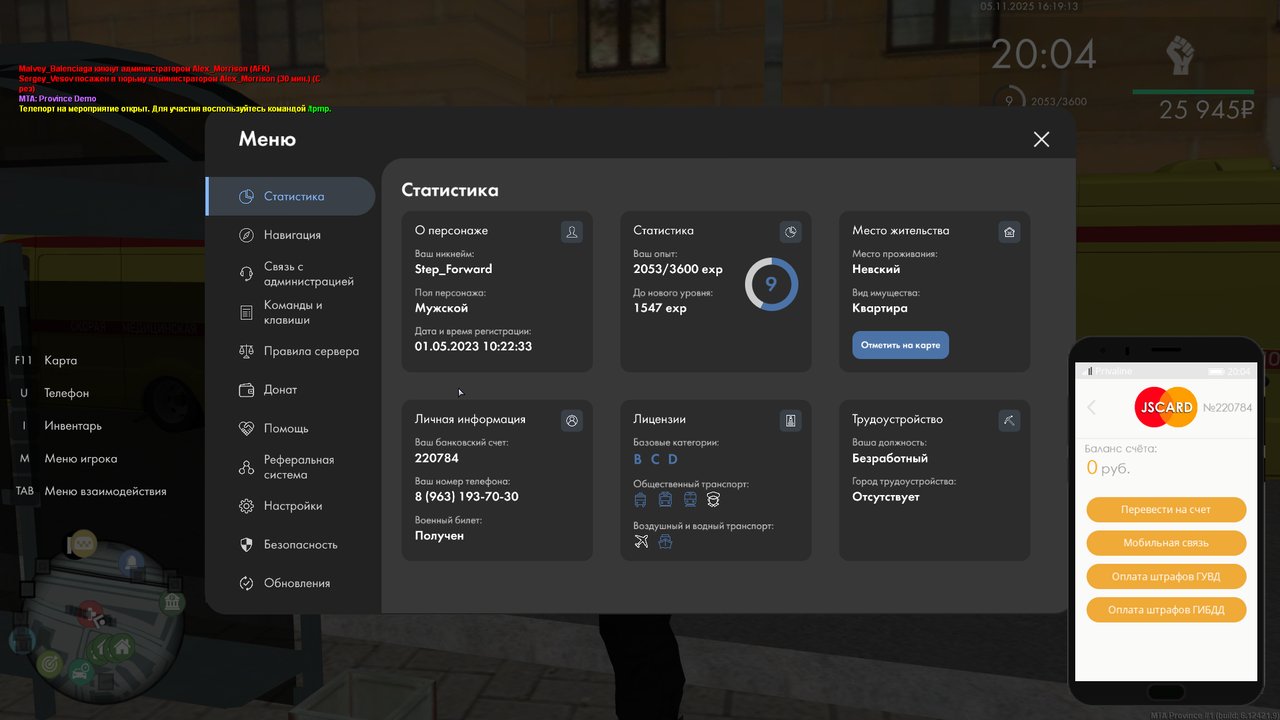This screenshot has width=1280, height=720.
Task: Click the U Телефон hotkey hint
Action: click(54, 393)
